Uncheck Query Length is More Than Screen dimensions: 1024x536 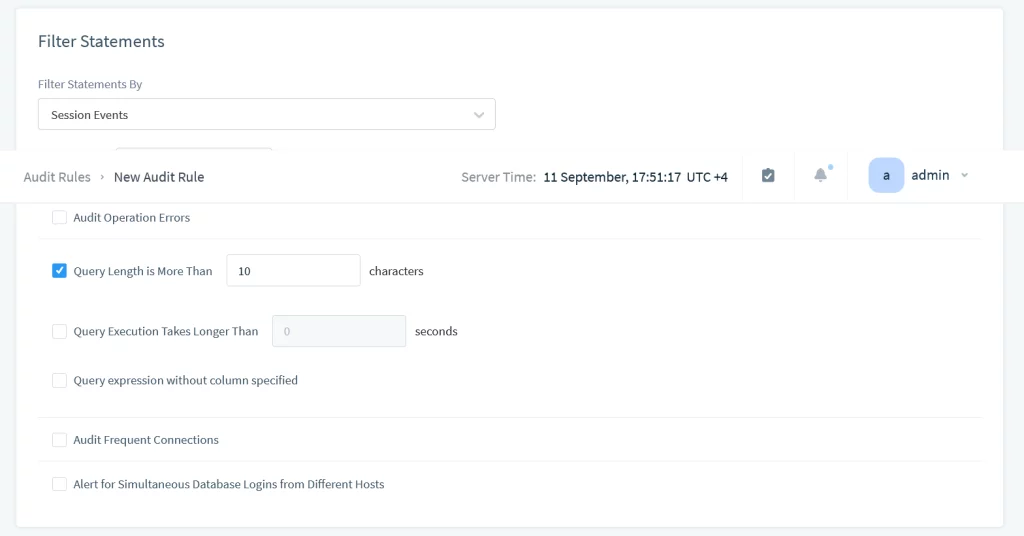click(x=59, y=271)
